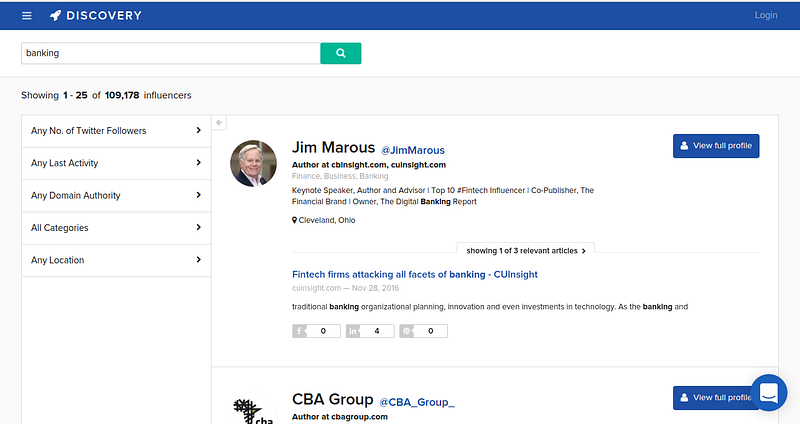The height and width of the screenshot is (424, 800).
Task: Expand All Categories filter
Action: click(116, 228)
